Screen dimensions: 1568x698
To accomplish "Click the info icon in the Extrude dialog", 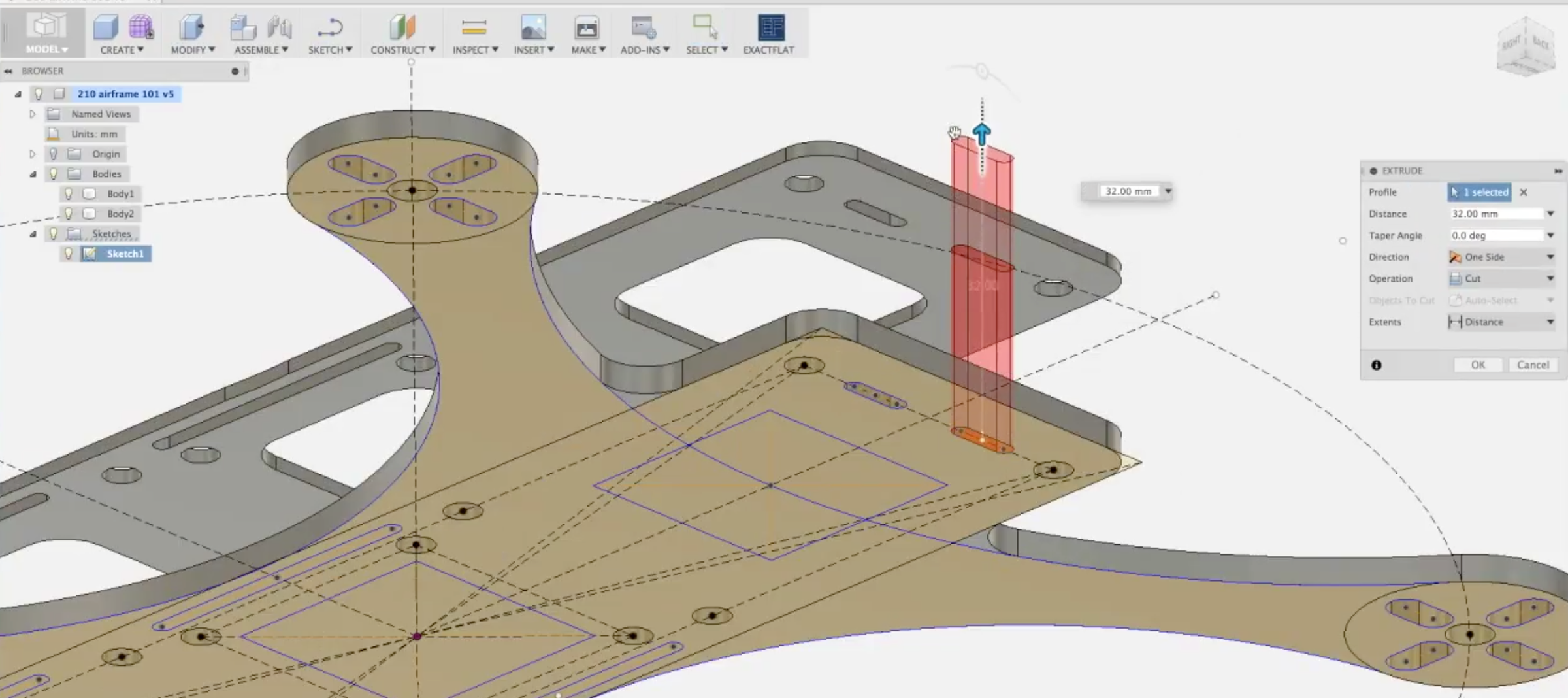I will 1377,365.
